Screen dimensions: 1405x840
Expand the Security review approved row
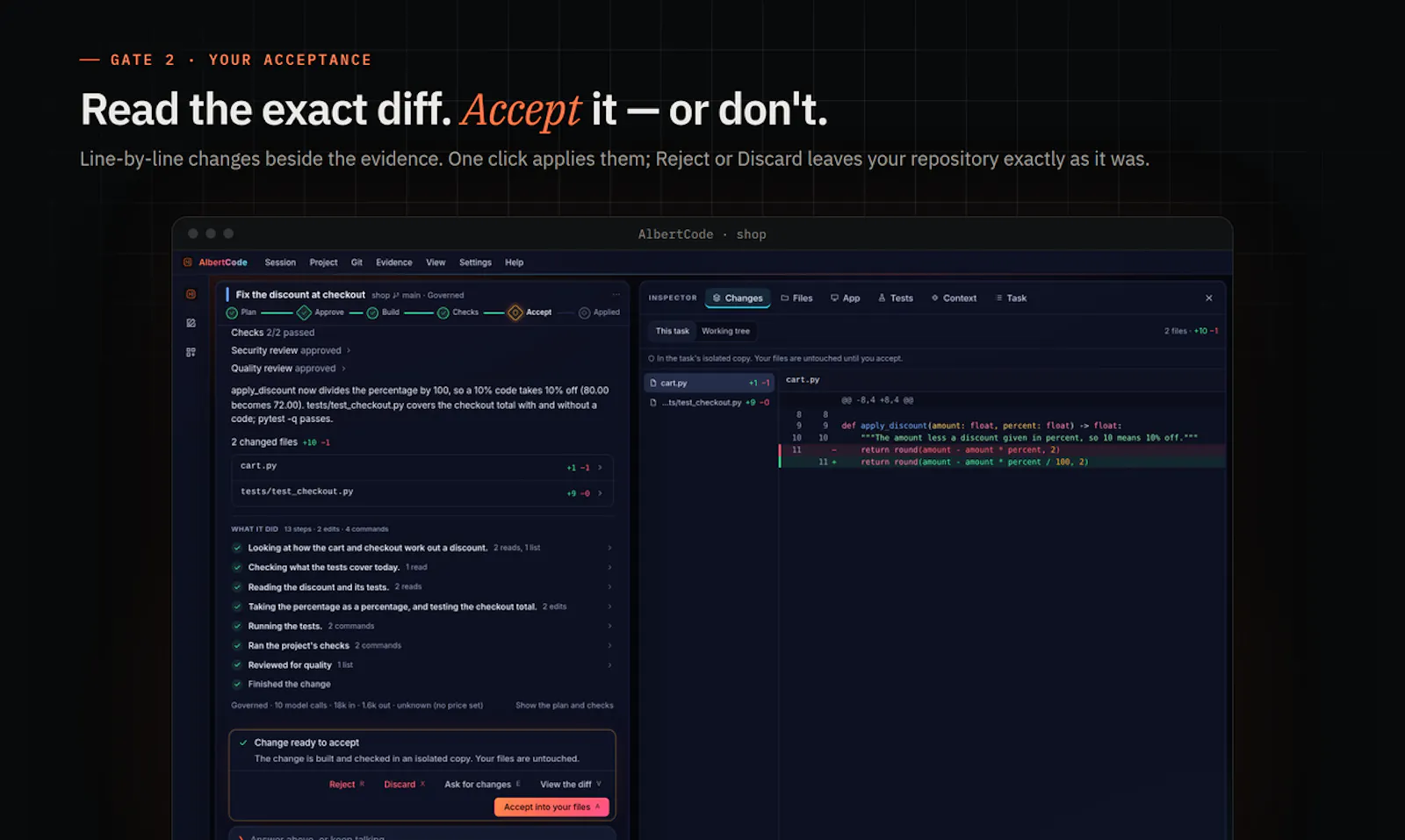pos(291,350)
